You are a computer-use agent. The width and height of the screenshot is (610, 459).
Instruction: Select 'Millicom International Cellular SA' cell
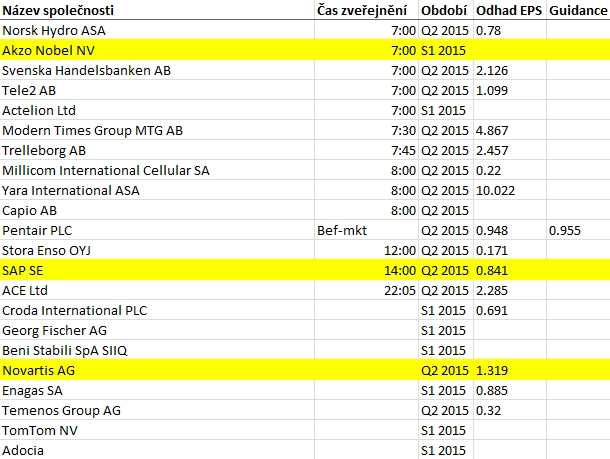tap(157, 170)
